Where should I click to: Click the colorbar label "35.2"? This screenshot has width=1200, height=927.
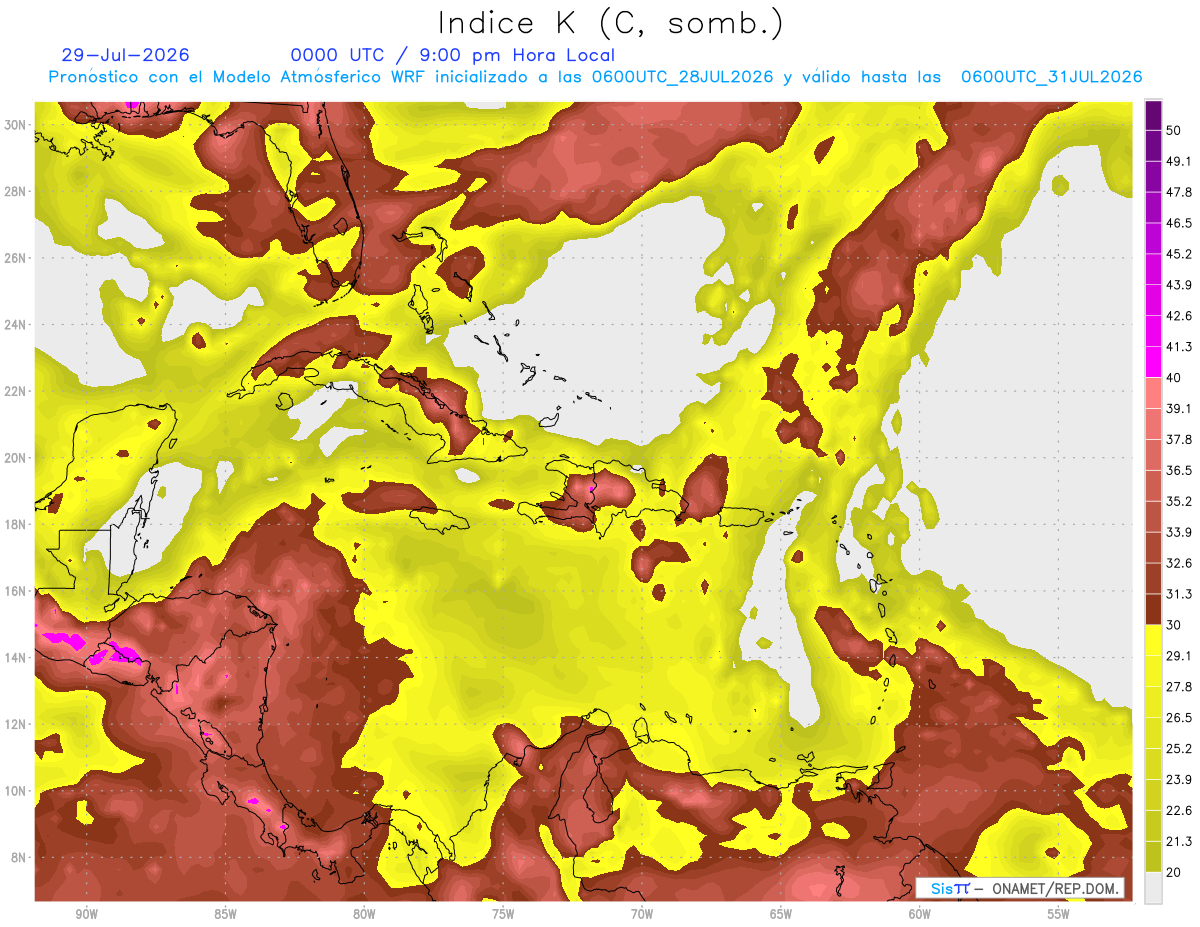[x=1178, y=501]
